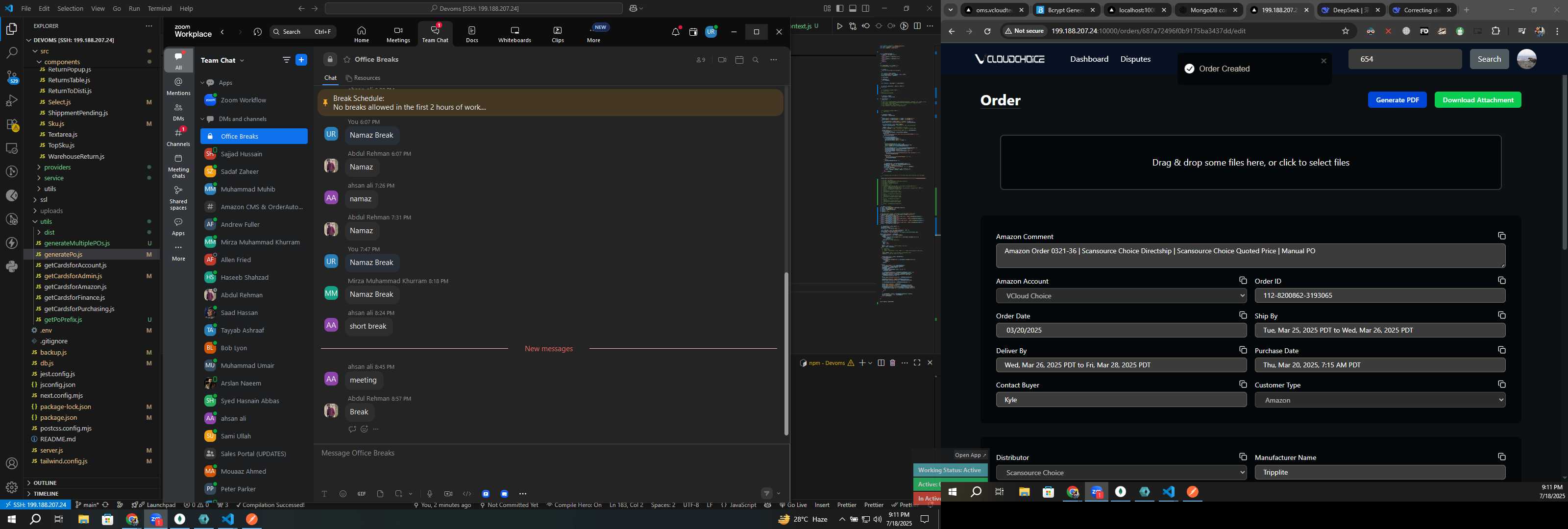This screenshot has width=1568, height=529.
Task: Open the Run and Debug view
Action: pos(12,100)
